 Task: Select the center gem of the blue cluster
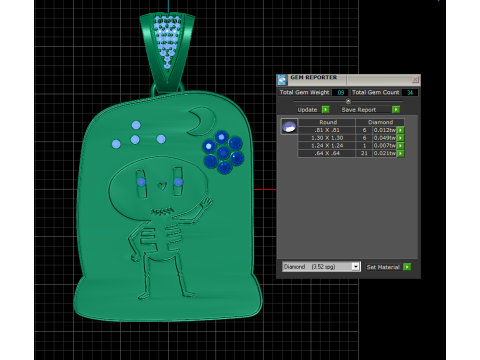click(x=223, y=153)
